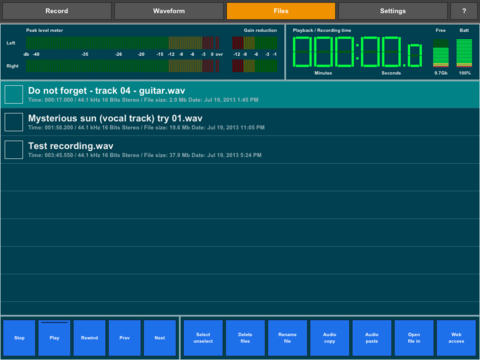This screenshot has height=360, width=480.
Task: Click the Right channel peak level meter
Action: tap(123, 66)
